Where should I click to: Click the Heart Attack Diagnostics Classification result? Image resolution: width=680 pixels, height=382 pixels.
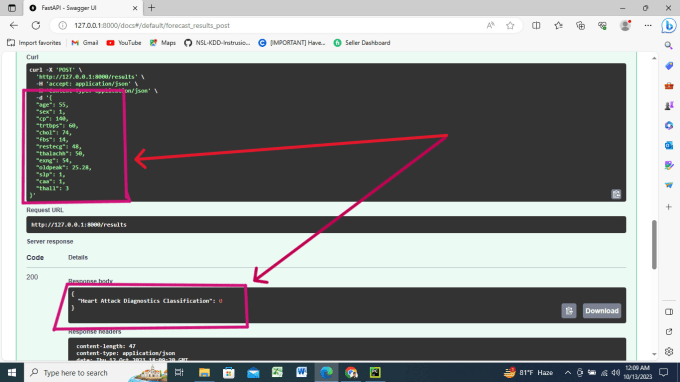coord(150,301)
